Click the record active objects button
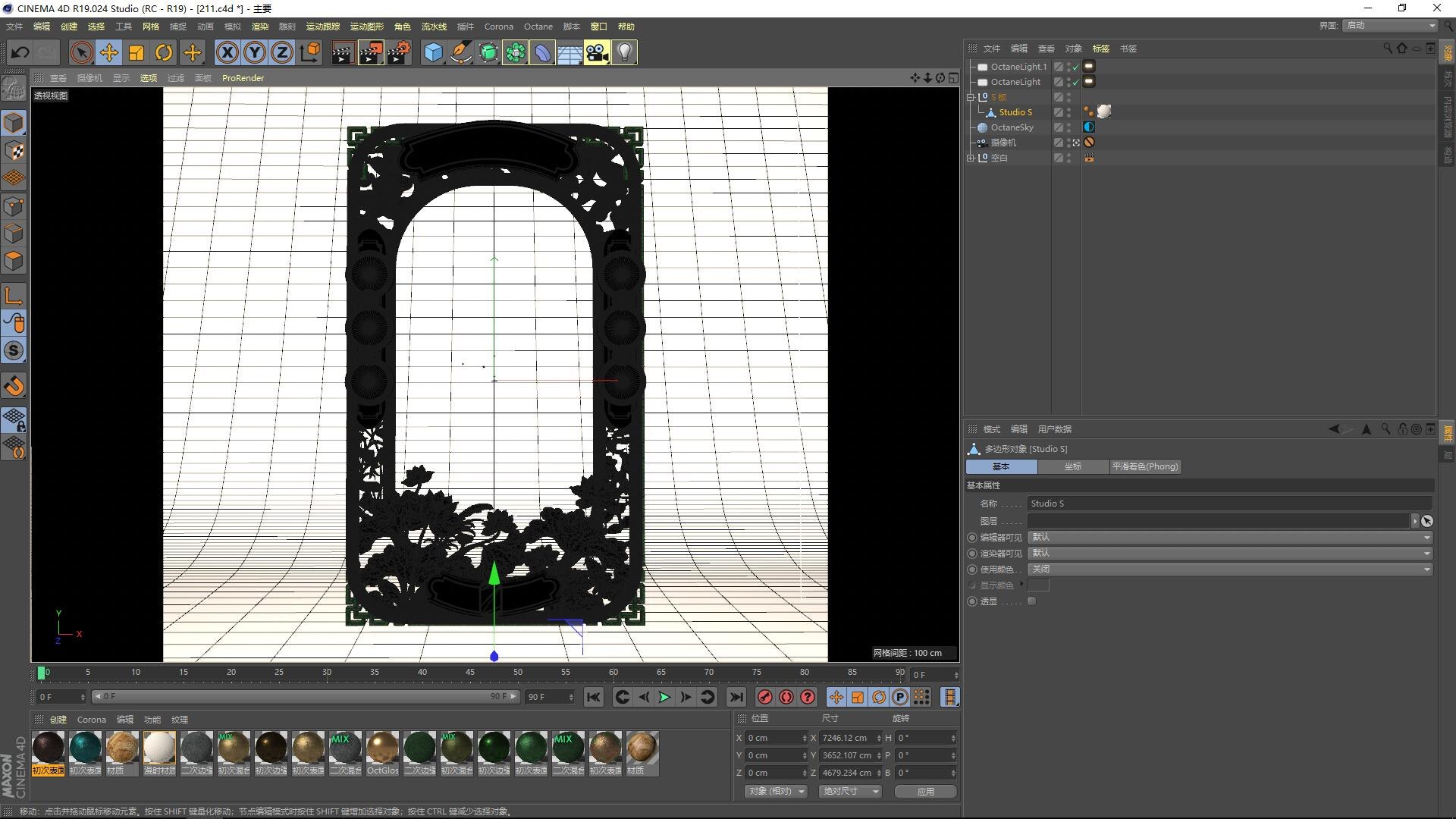This screenshot has width=1456, height=819. click(765, 697)
